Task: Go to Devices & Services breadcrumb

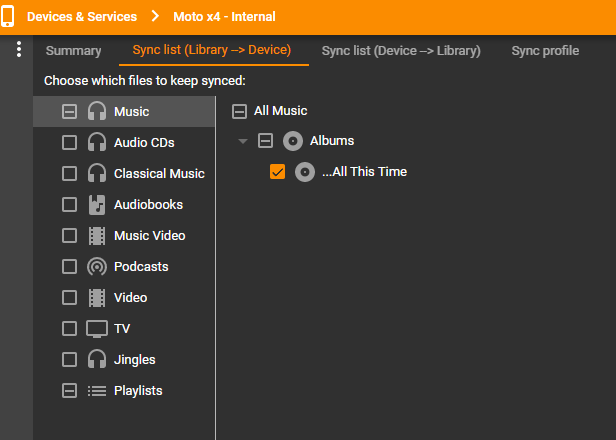Action: pos(82,17)
